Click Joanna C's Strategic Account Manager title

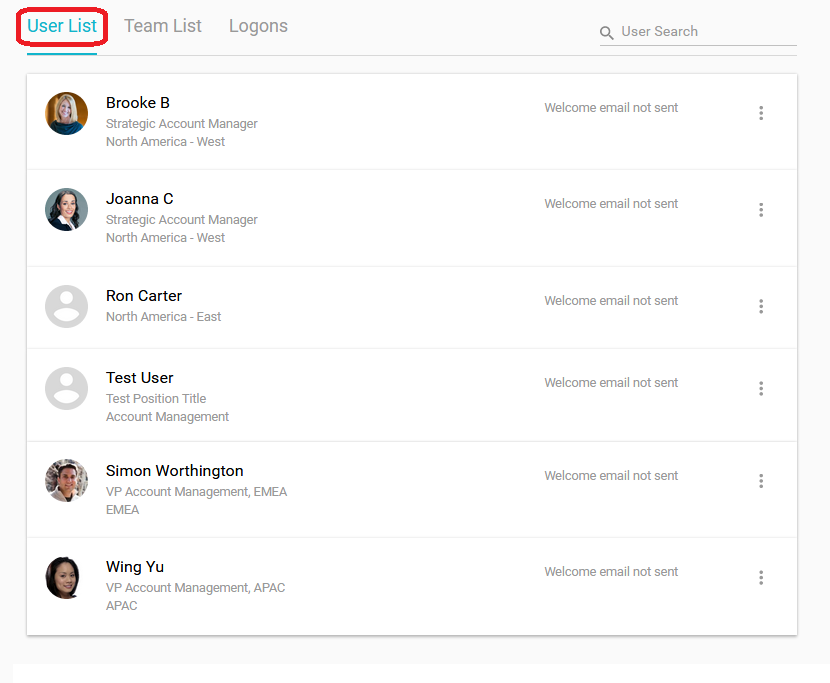click(182, 220)
